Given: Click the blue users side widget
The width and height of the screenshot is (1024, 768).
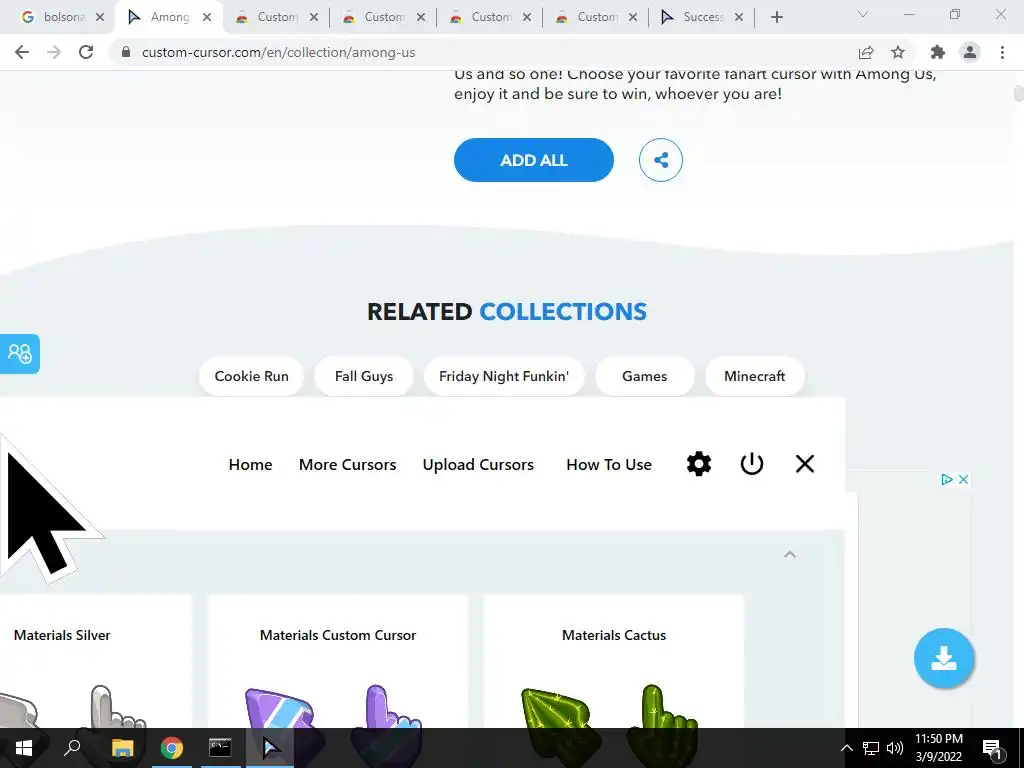Looking at the screenshot, I should click(x=20, y=354).
